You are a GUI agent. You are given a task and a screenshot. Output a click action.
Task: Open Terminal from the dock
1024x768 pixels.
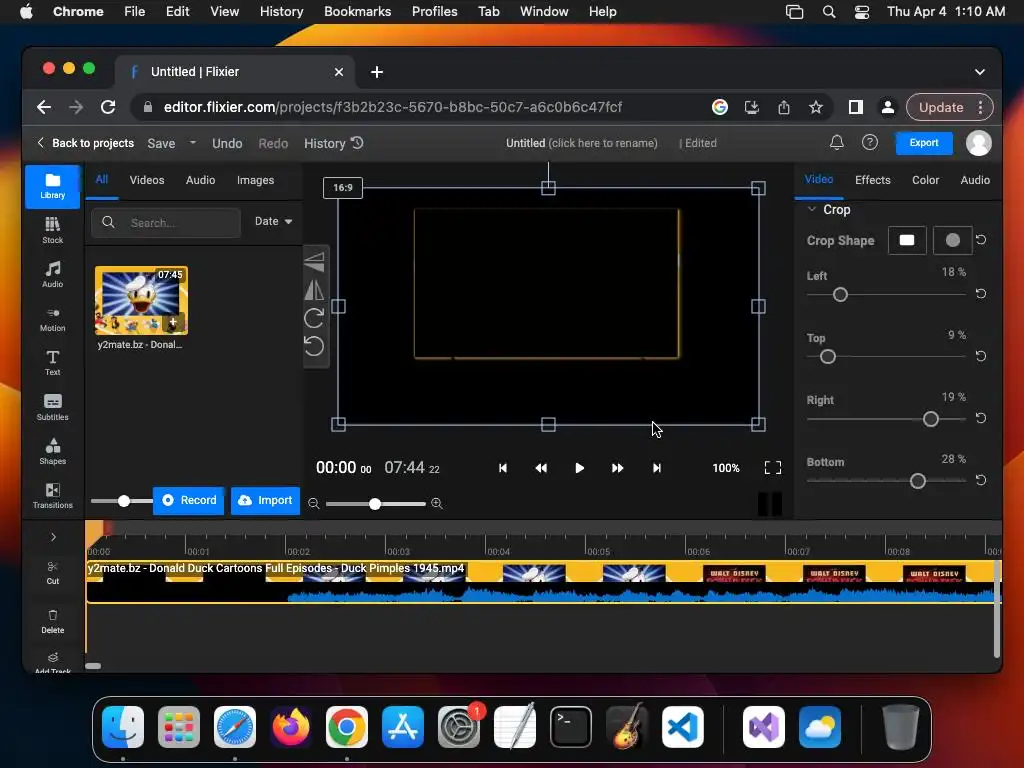570,726
